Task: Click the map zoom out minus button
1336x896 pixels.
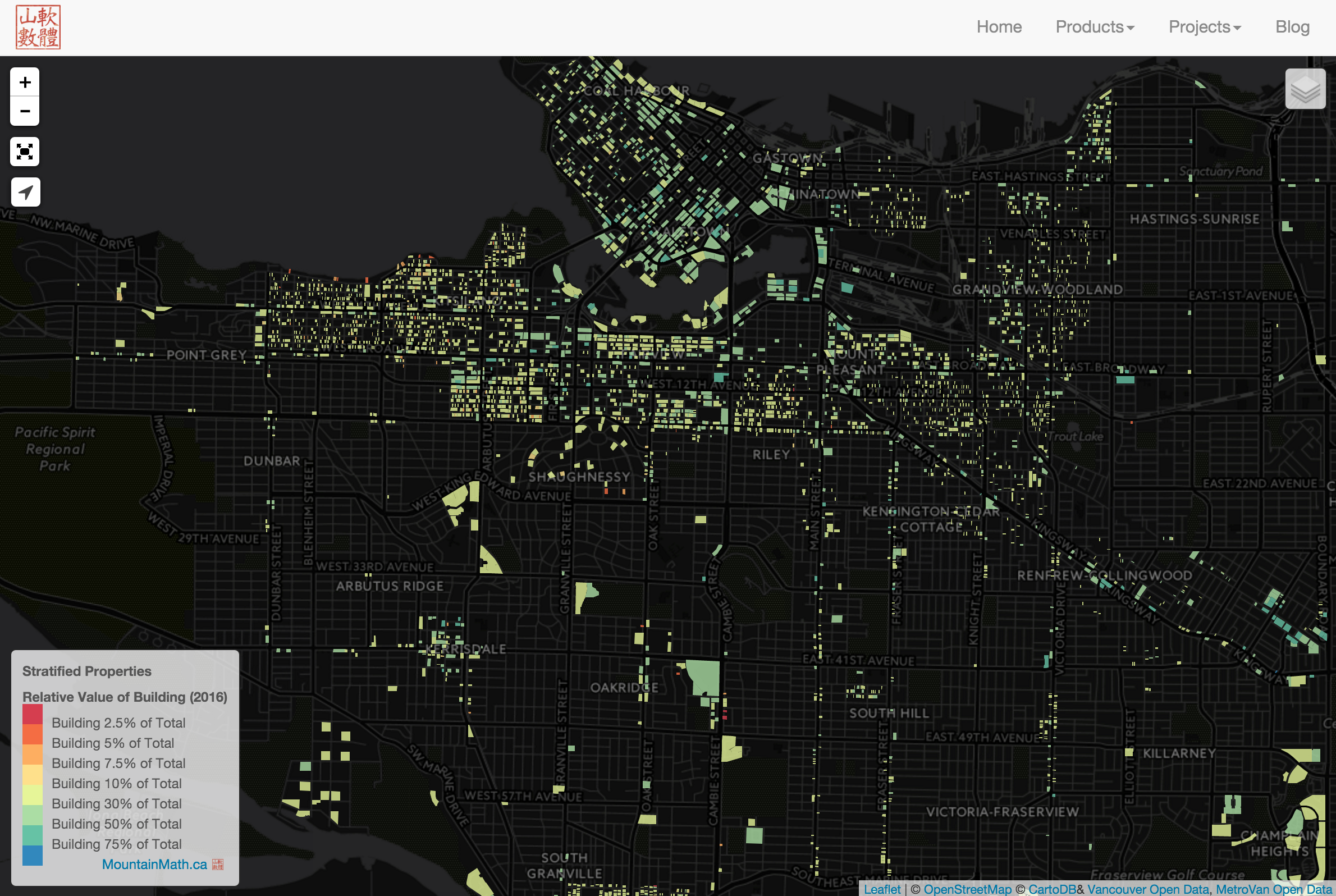Action: [25, 111]
